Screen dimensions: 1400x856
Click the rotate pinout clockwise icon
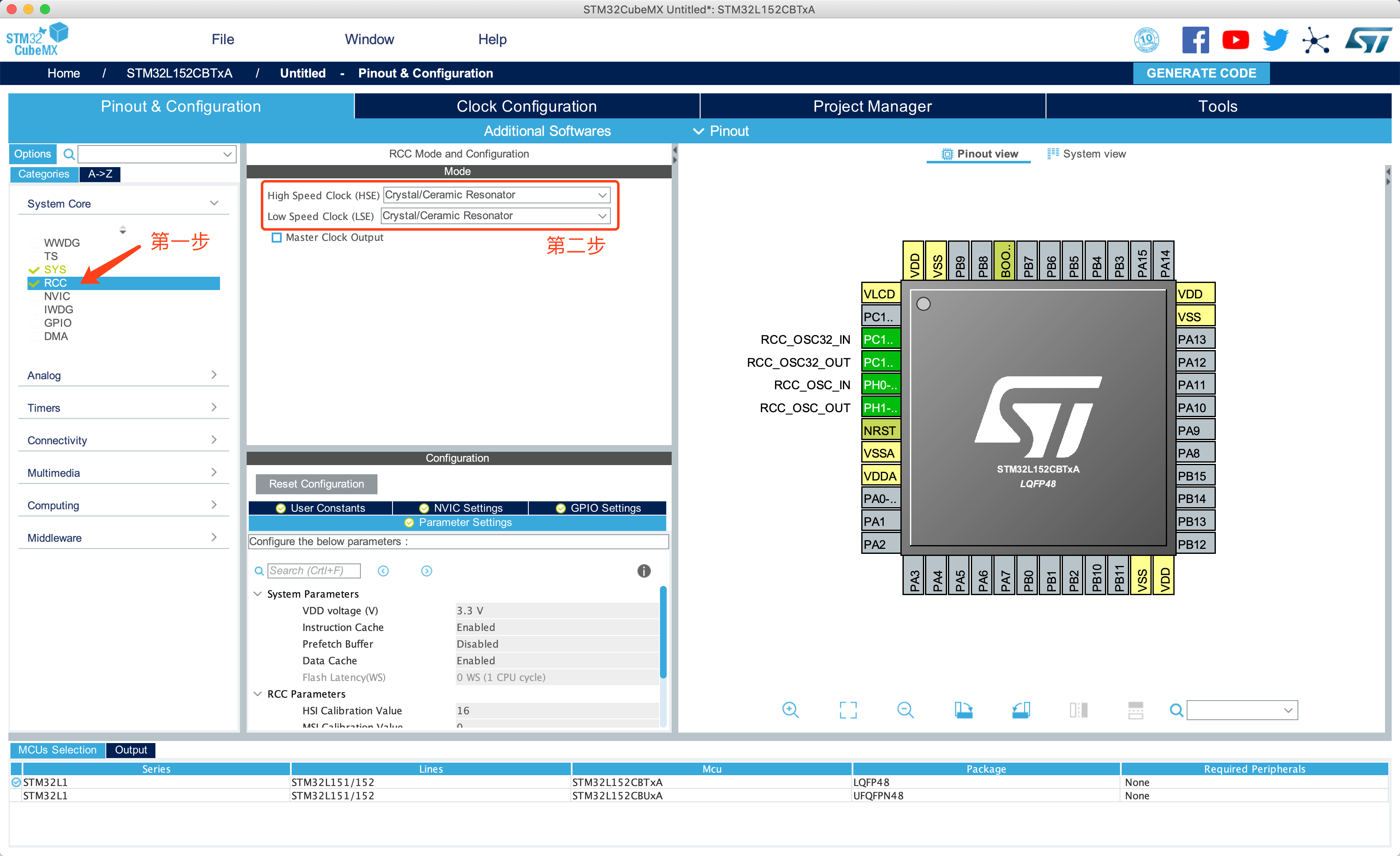963,709
